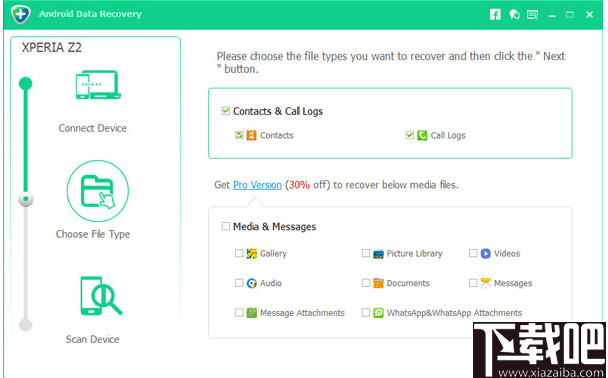Minimize the Android Data Recovery window
Viewport: 608px width, 378px height.
(552, 15)
